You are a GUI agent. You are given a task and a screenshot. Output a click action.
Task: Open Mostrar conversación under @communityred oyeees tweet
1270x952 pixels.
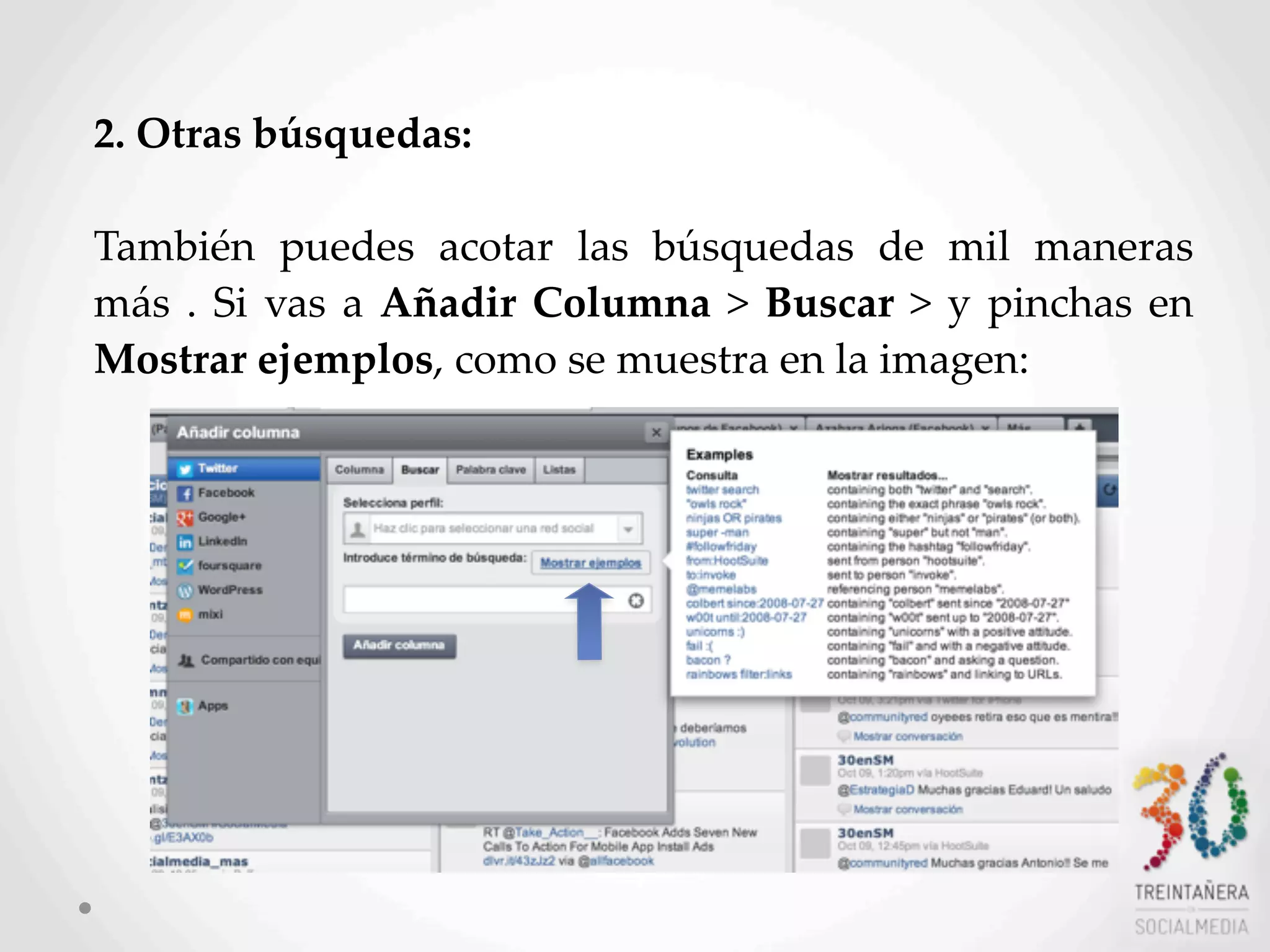pos(907,736)
